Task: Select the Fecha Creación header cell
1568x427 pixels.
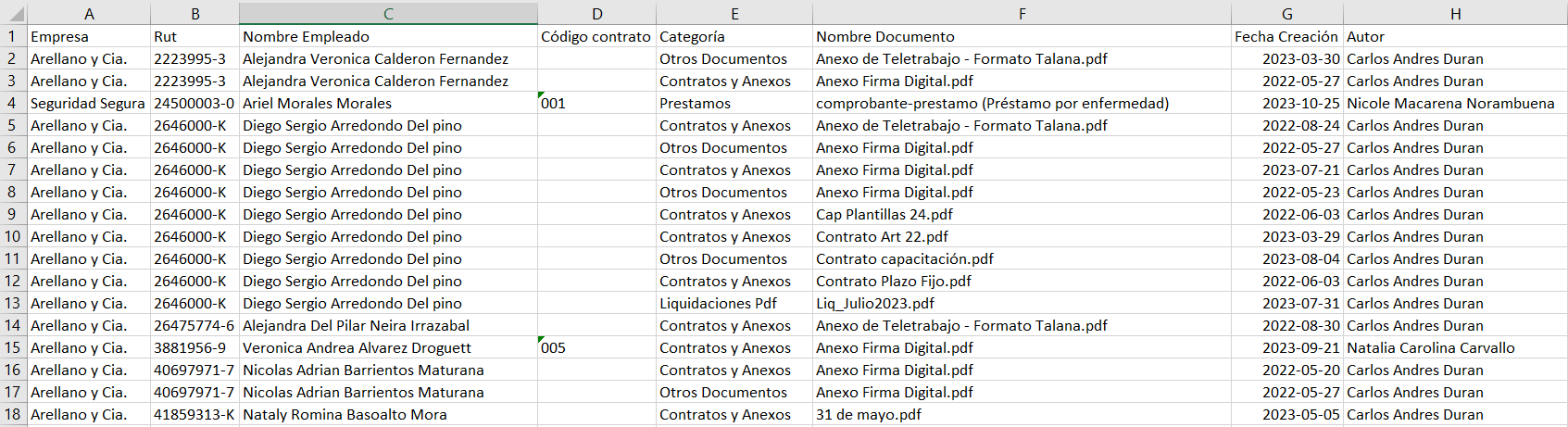Action: click(x=1287, y=36)
